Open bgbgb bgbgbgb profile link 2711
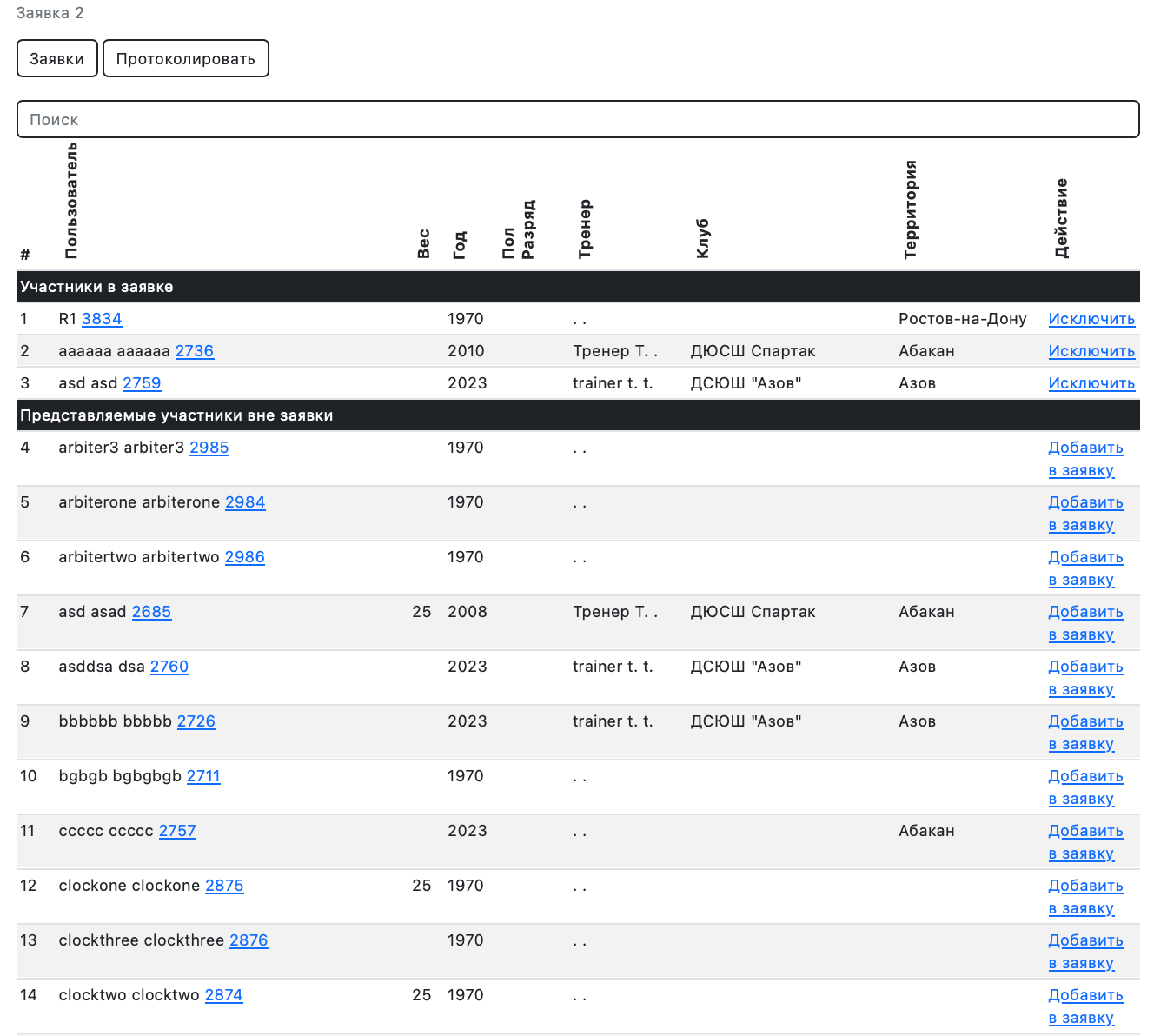This screenshot has width=1154, height=1036. point(203,776)
